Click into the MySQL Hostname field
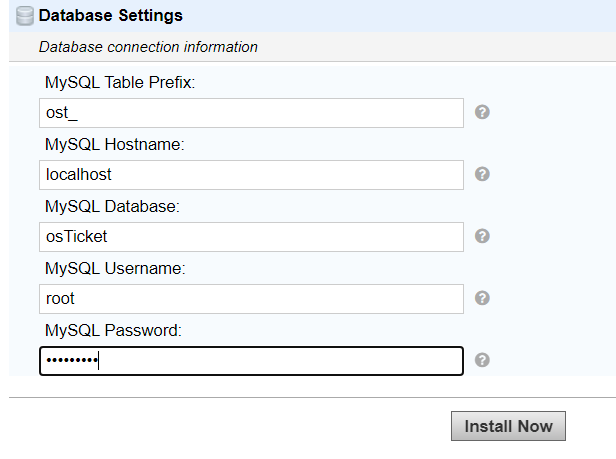Screen dimensions: 616x459 pyautogui.click(x=251, y=175)
